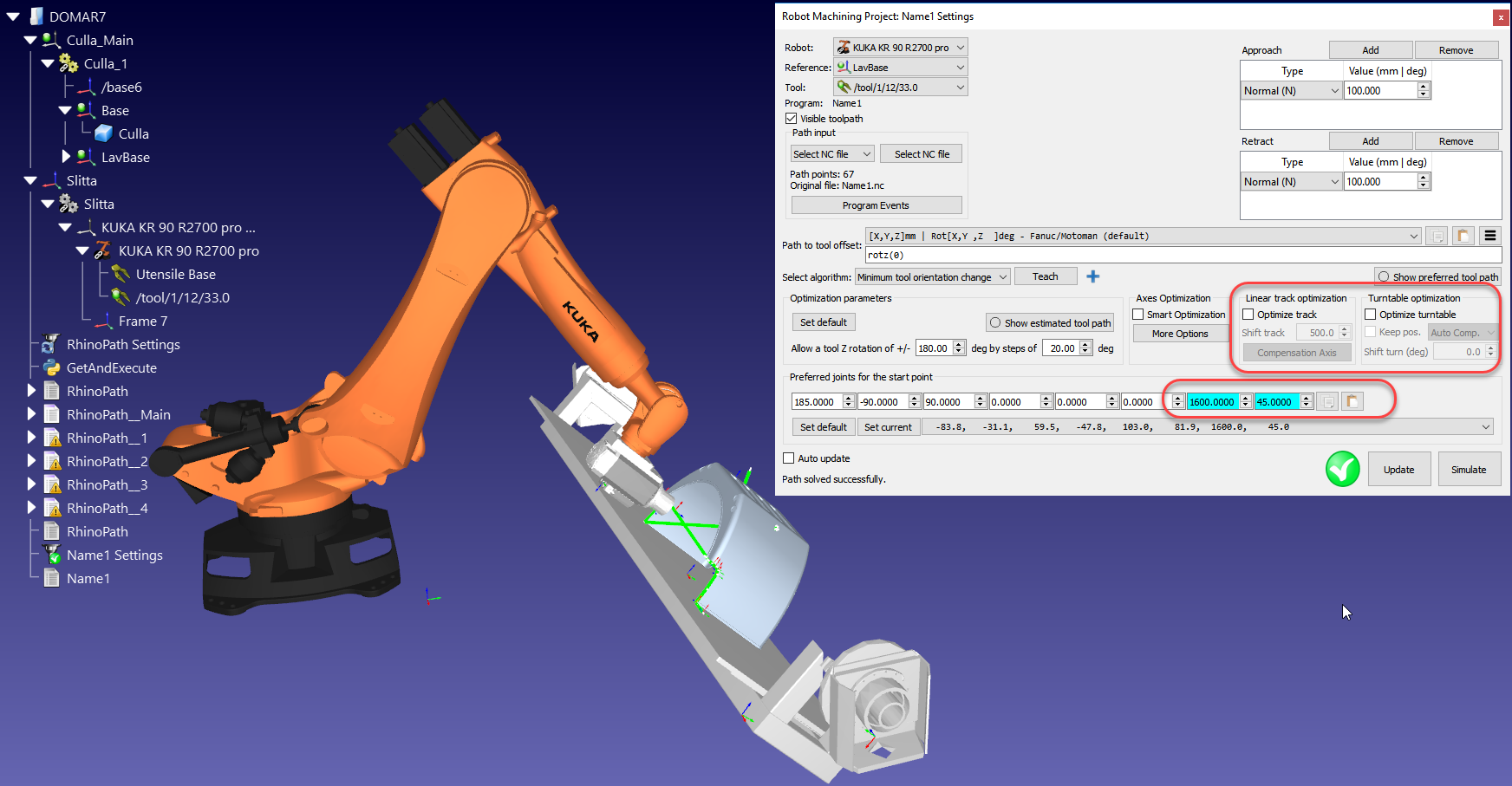Image resolution: width=1512 pixels, height=786 pixels.
Task: Uncheck the Visible toolpath checkbox
Action: pos(791,119)
